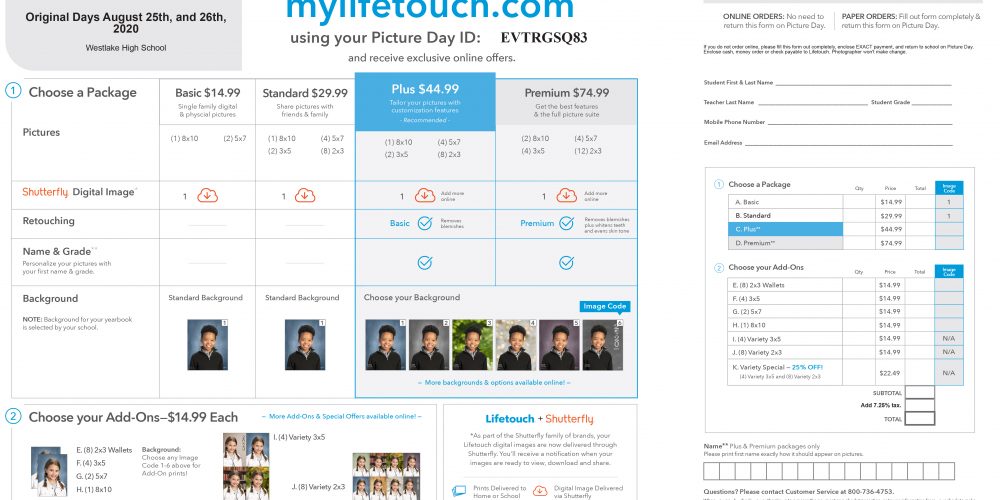
Task: Choose purple-gray background option 5
Action: (x=559, y=344)
